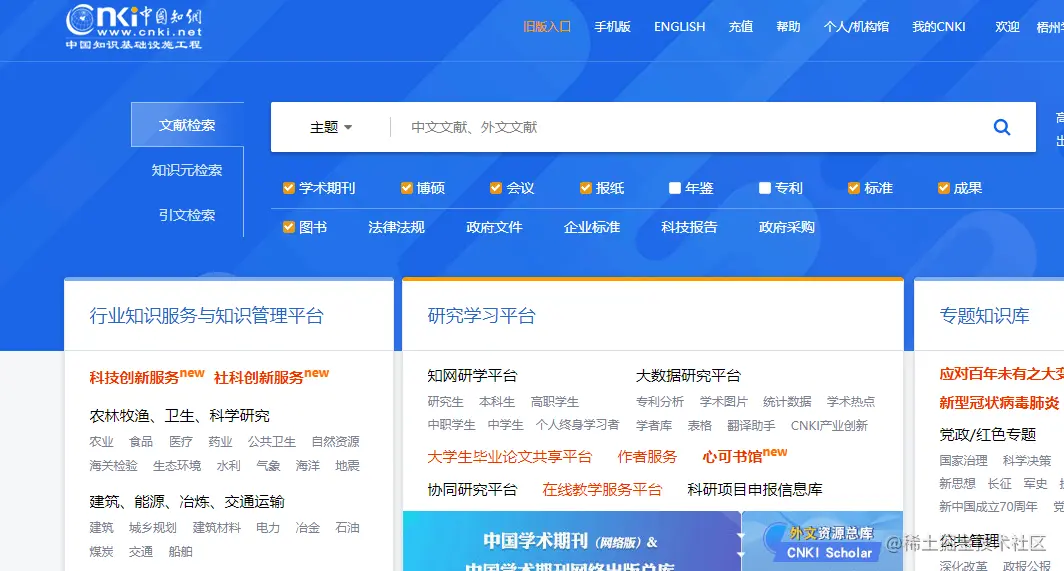Switch to the 知识元检索 tab
This screenshot has height=571, width=1064.
point(187,170)
